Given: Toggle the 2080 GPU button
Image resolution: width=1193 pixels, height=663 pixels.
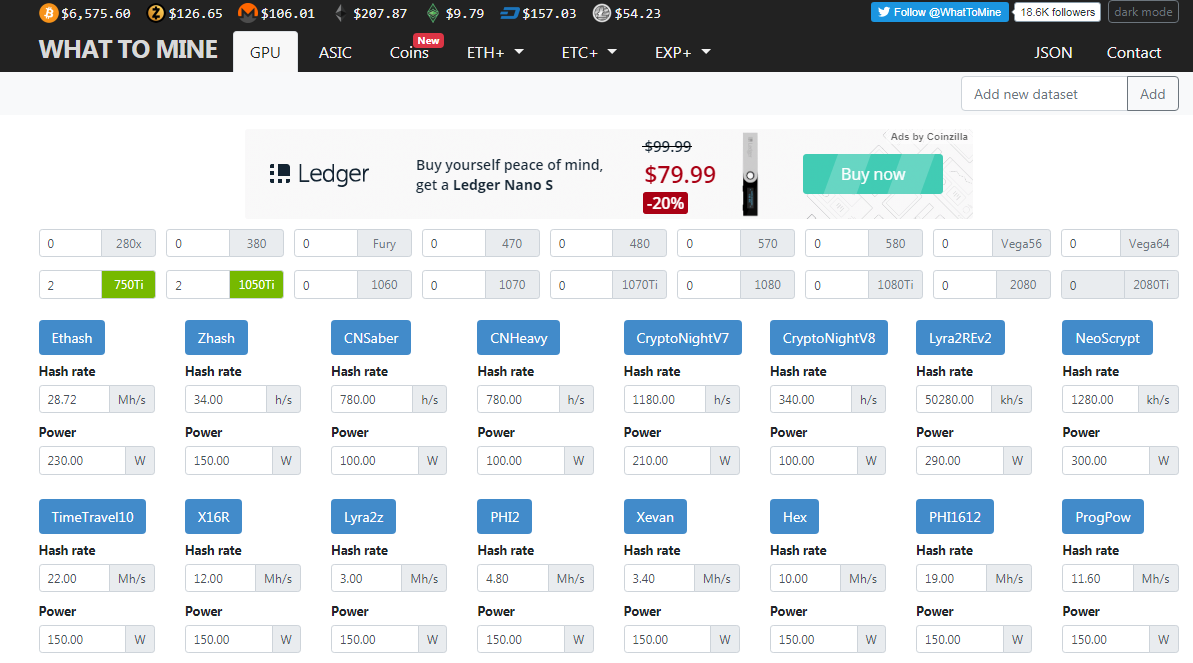Looking at the screenshot, I should click(x=1023, y=285).
